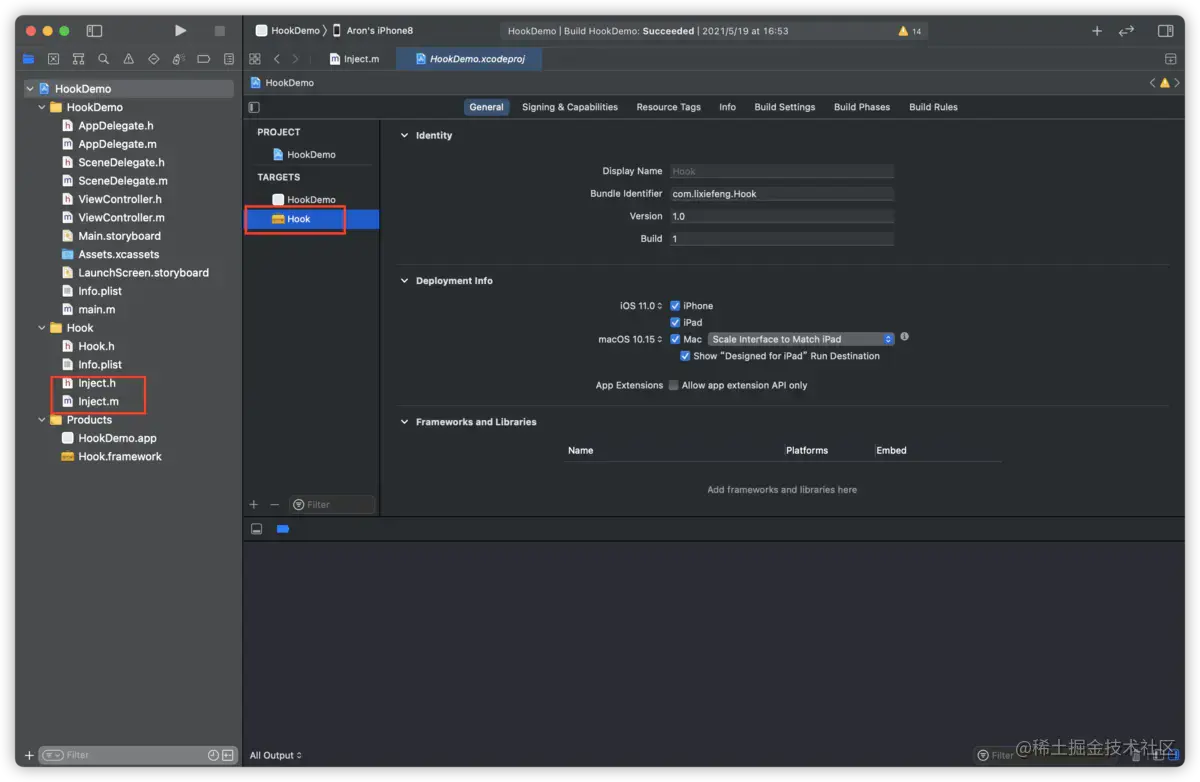Change the iOS 11.0 deployment version
The image size is (1200, 782).
click(641, 306)
